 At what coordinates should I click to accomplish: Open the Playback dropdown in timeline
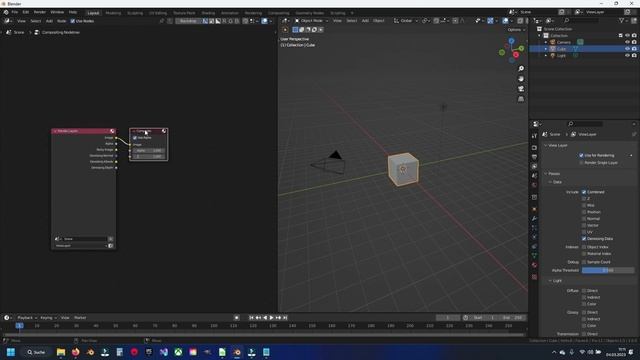click(27, 318)
